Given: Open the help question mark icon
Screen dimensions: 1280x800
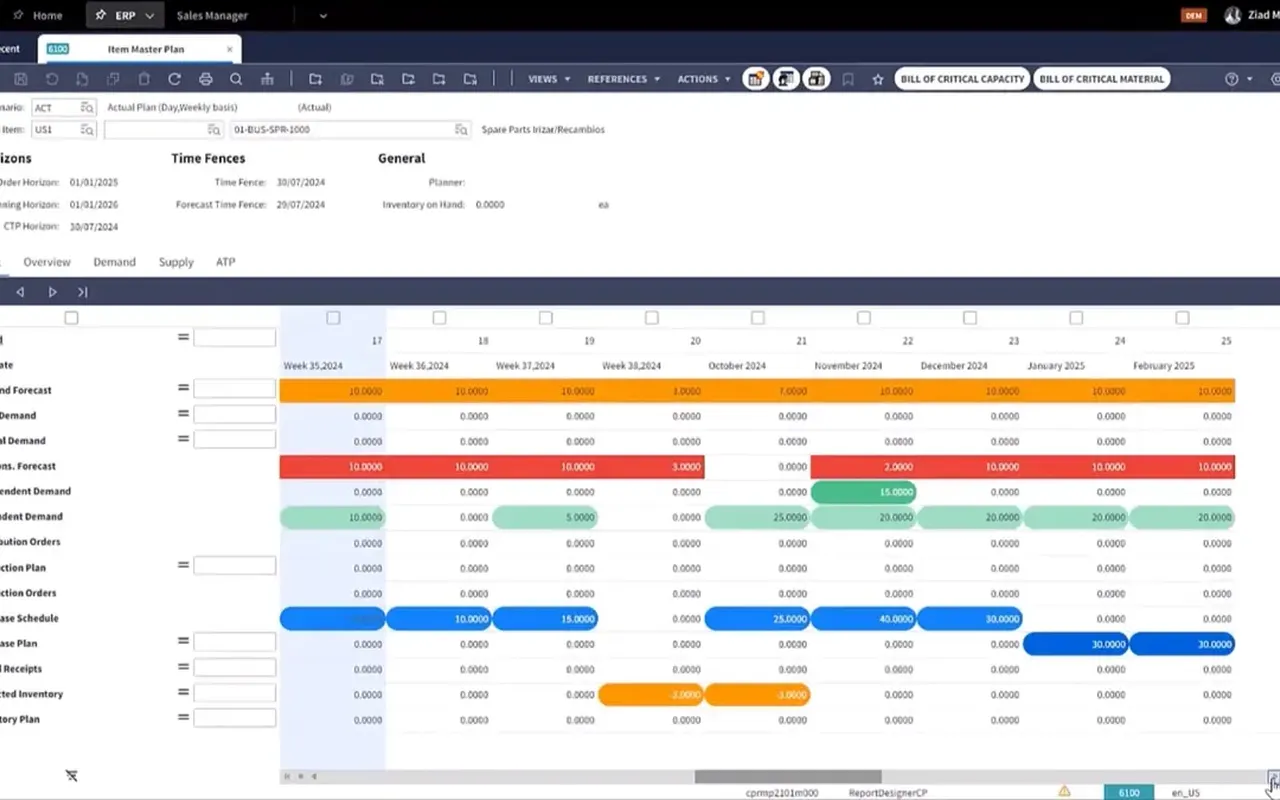Looking at the screenshot, I should (x=1232, y=79).
